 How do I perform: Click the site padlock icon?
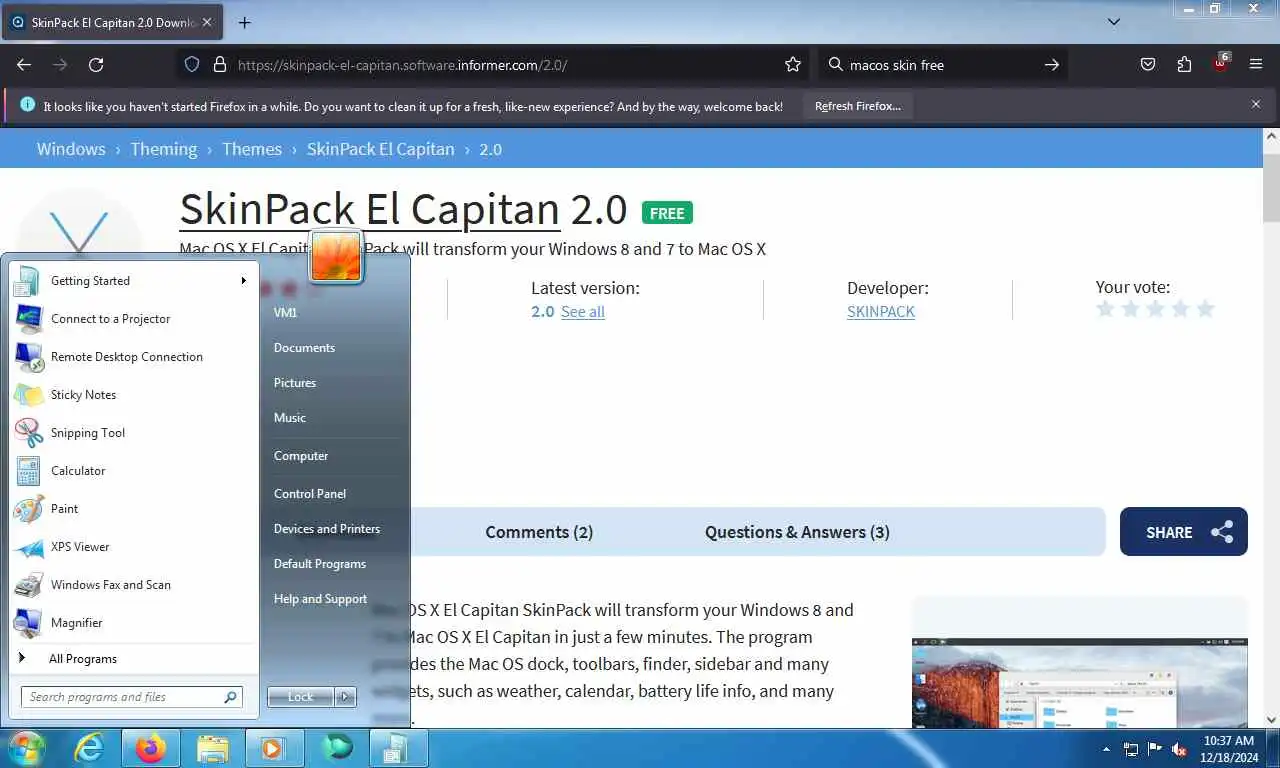pos(220,65)
